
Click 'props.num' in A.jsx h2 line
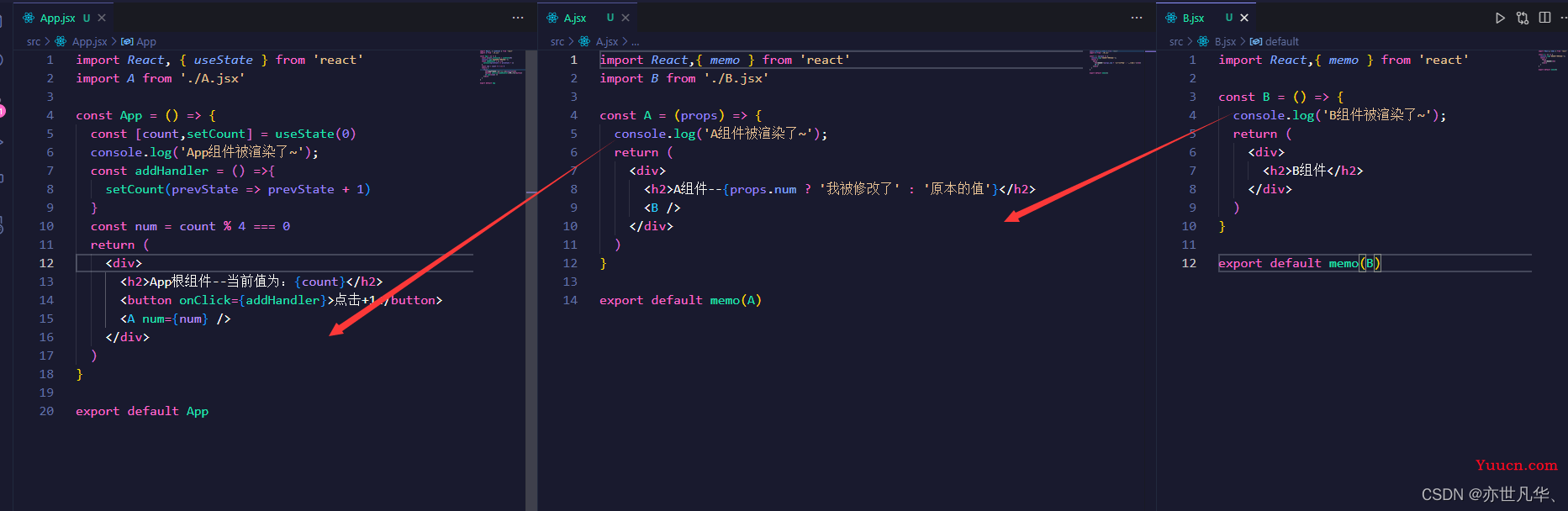click(x=763, y=189)
